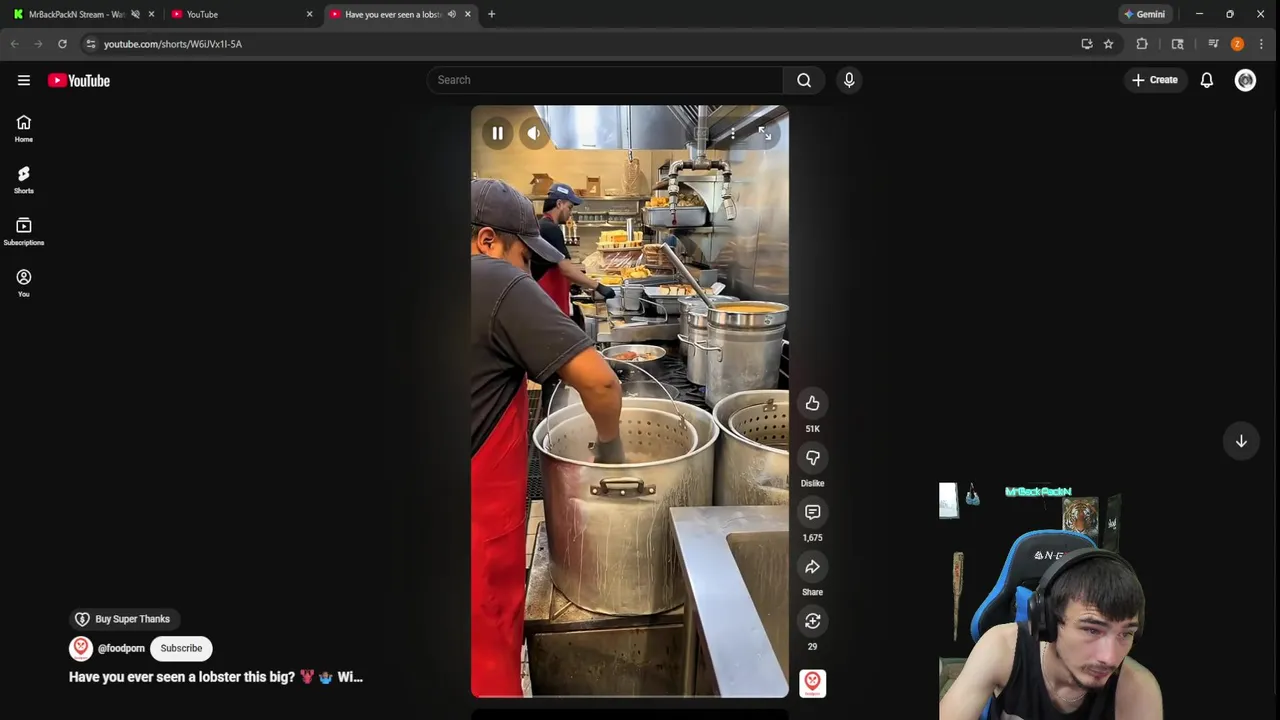Open the 1,675 comments panel
Viewport: 1280px width, 720px height.
[x=812, y=512]
